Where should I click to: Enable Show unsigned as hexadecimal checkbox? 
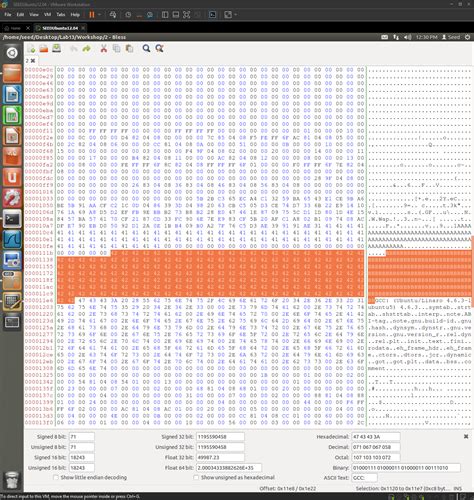pos(196,478)
